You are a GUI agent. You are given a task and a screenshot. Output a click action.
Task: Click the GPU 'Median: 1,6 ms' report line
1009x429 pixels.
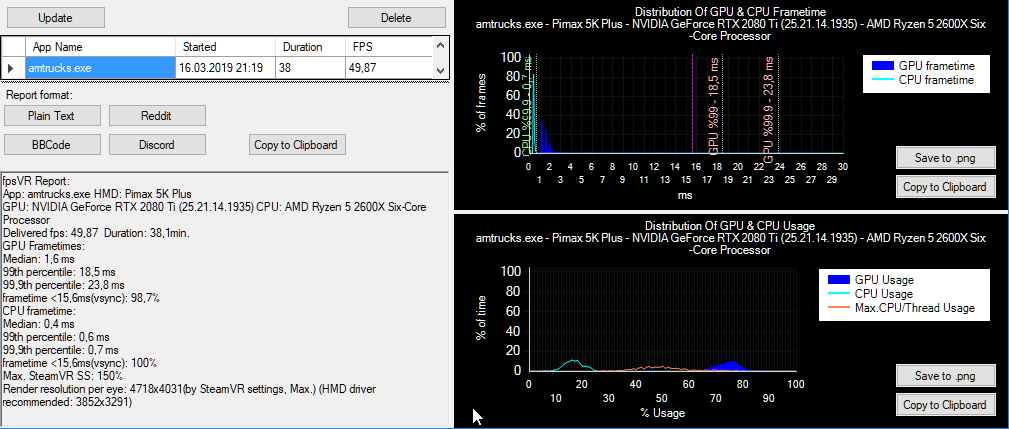tap(39, 258)
